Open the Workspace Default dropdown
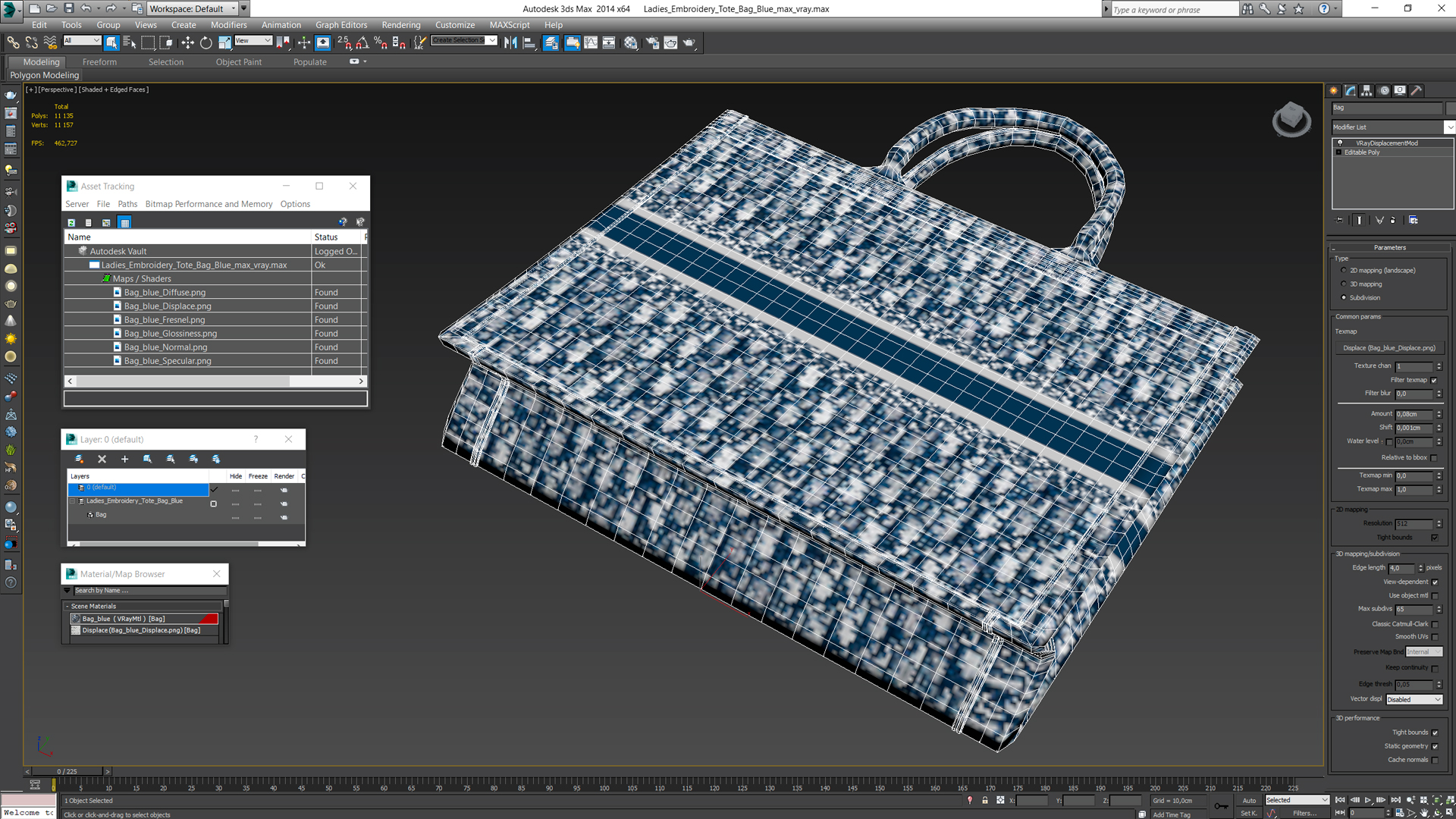 click(192, 8)
